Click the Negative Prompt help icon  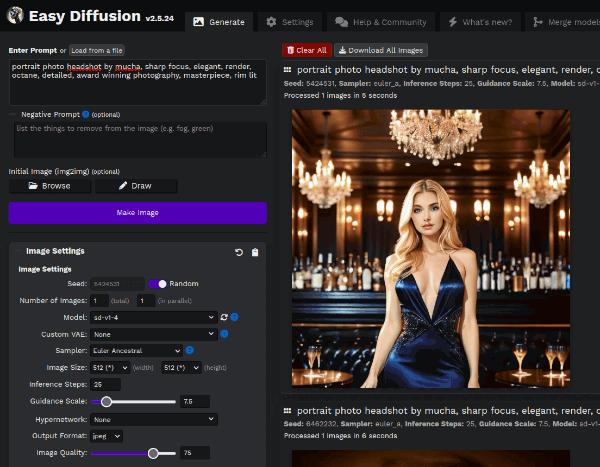[x=85, y=114]
